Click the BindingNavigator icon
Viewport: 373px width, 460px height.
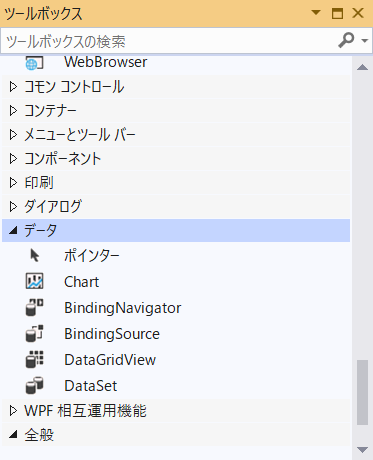[x=34, y=307]
